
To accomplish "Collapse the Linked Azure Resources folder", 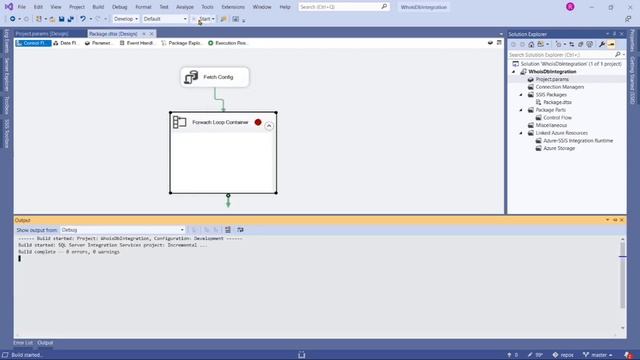I will [521, 133].
